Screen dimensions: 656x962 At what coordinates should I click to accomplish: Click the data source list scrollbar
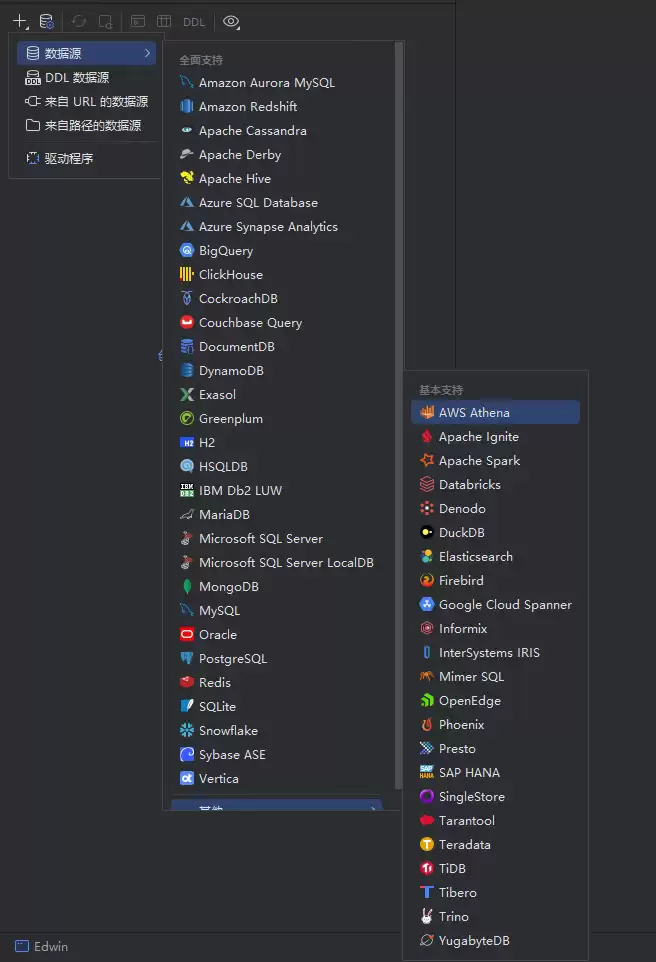(x=399, y=400)
